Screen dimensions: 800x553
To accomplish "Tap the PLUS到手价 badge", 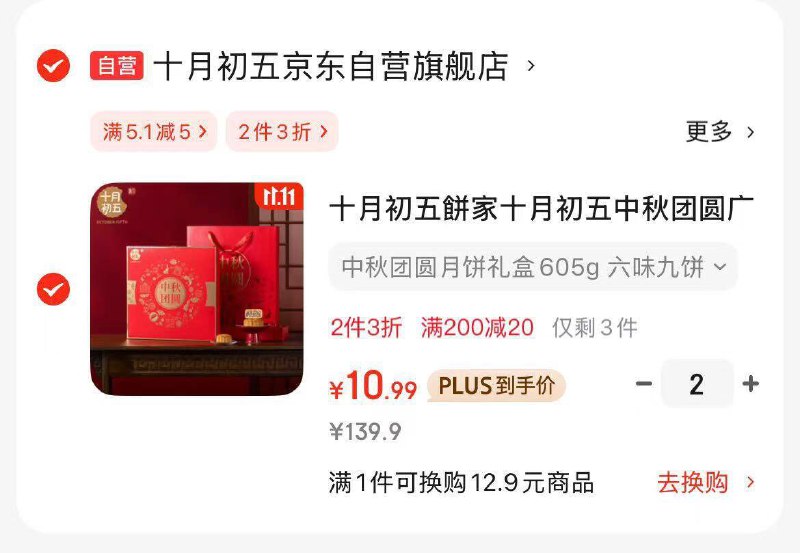I will coord(496,386).
